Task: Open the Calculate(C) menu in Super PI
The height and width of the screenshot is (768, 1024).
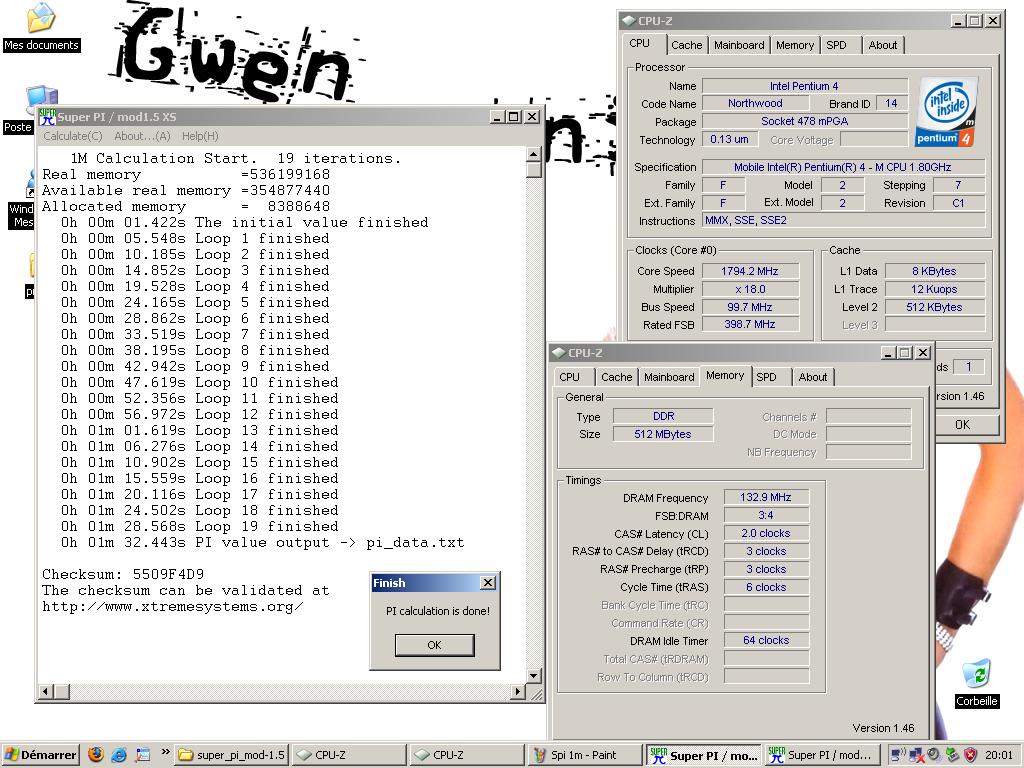Action: tap(72, 136)
